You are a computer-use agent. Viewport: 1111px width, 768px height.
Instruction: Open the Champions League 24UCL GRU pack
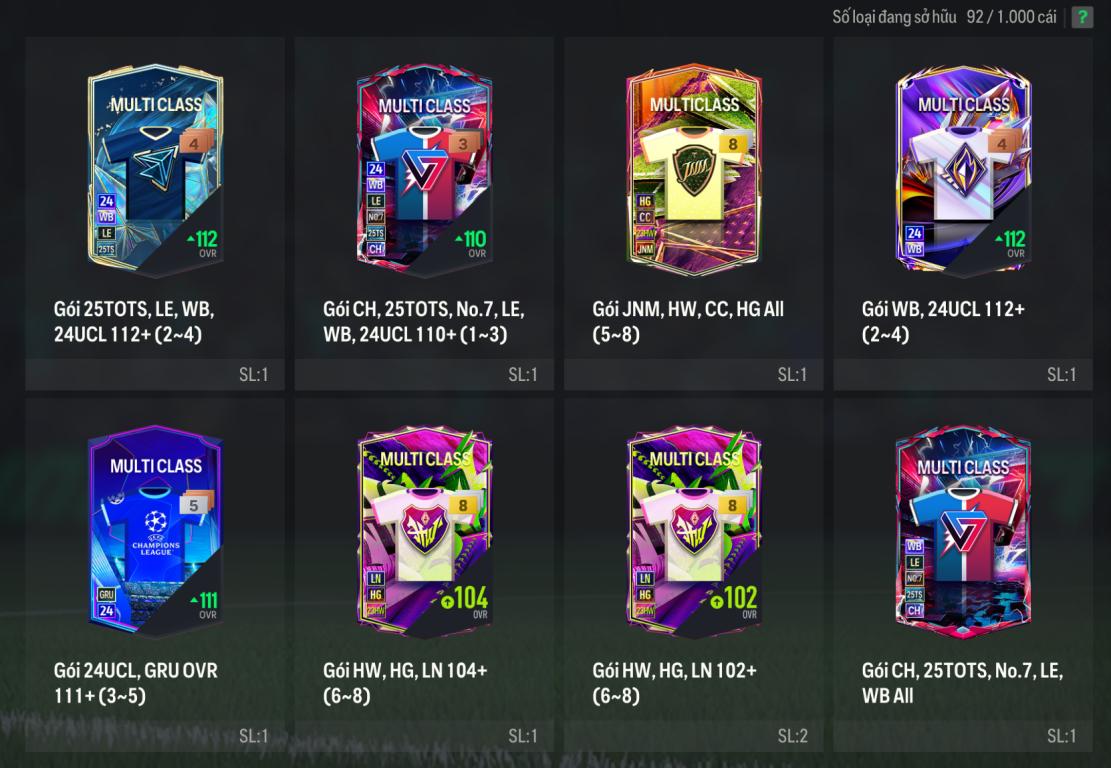point(155,575)
